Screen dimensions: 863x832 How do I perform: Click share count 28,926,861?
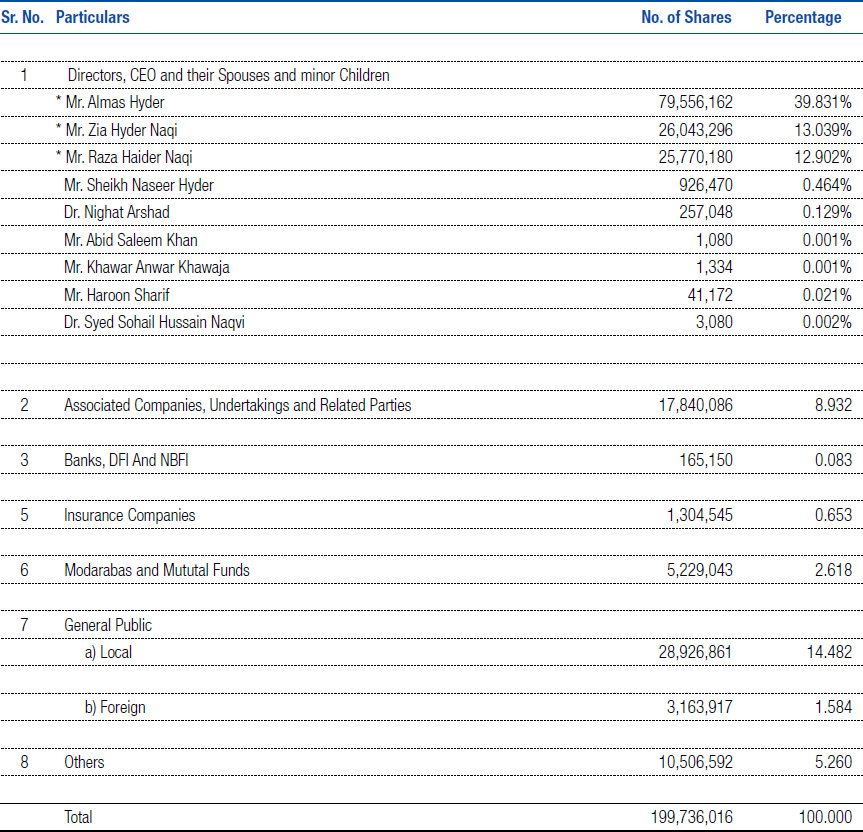[696, 653]
